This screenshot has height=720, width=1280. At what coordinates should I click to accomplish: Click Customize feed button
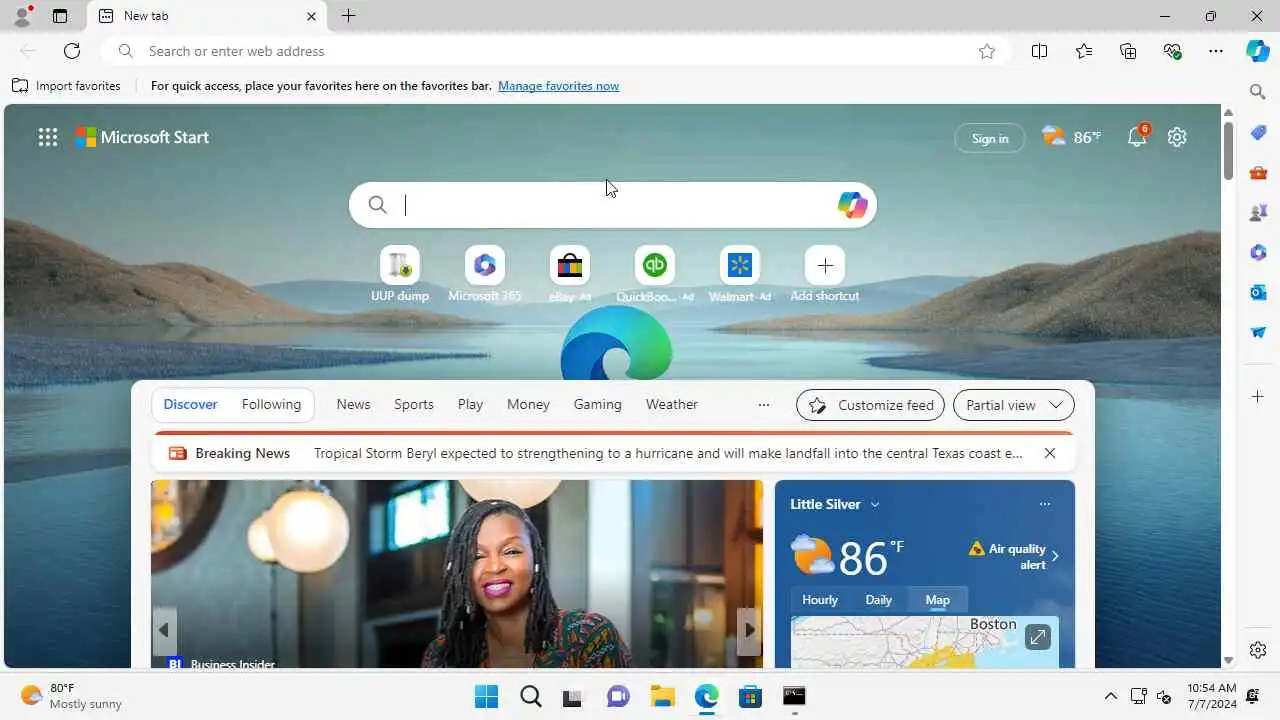pyautogui.click(x=870, y=405)
